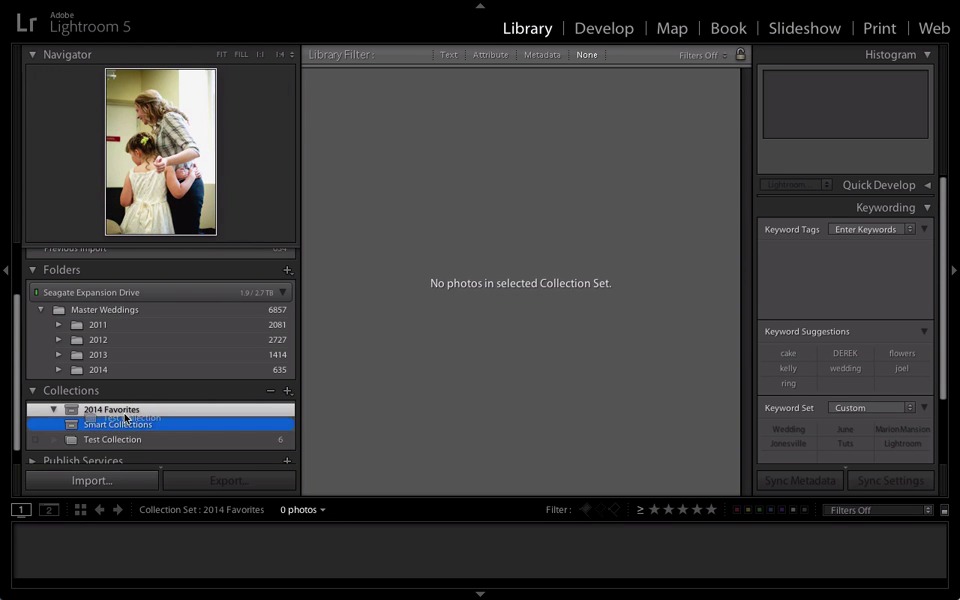Click the Master Weddings folder icon

coord(59,310)
